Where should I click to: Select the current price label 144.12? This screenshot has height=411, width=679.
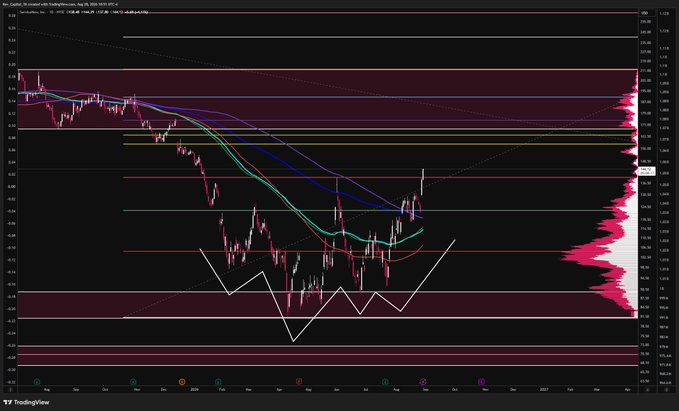click(647, 171)
